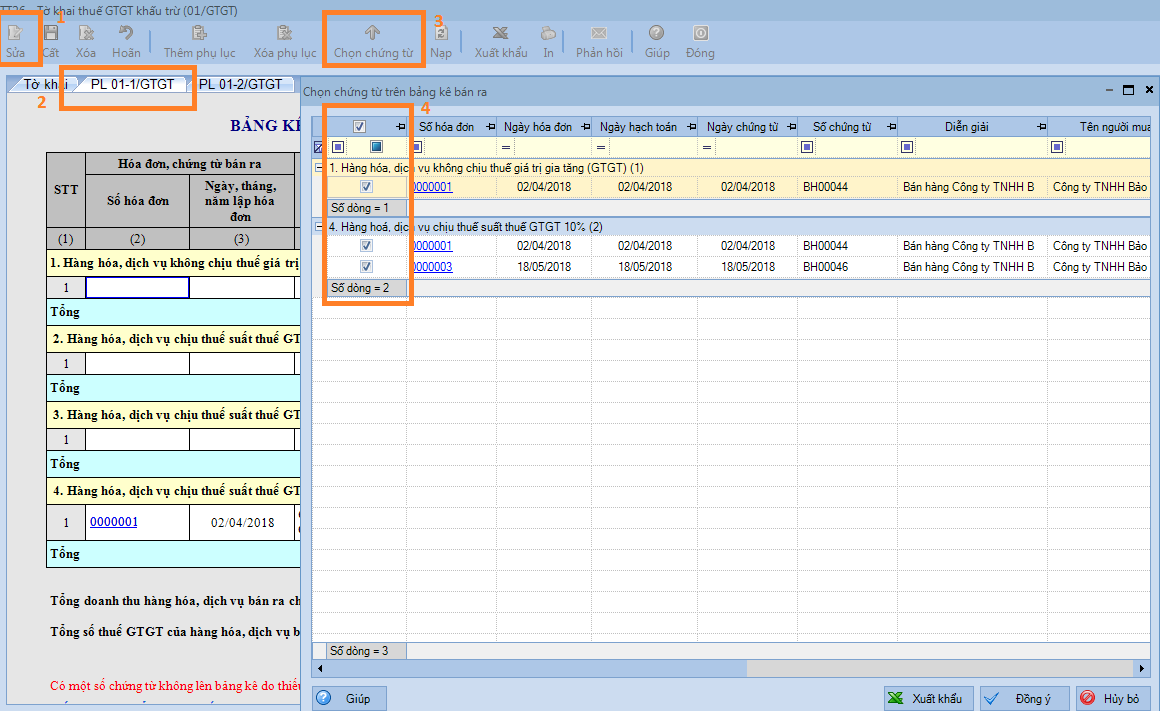Screen dimensions: 1160x711
Task: Click the In print icon
Action: pyautogui.click(x=548, y=33)
